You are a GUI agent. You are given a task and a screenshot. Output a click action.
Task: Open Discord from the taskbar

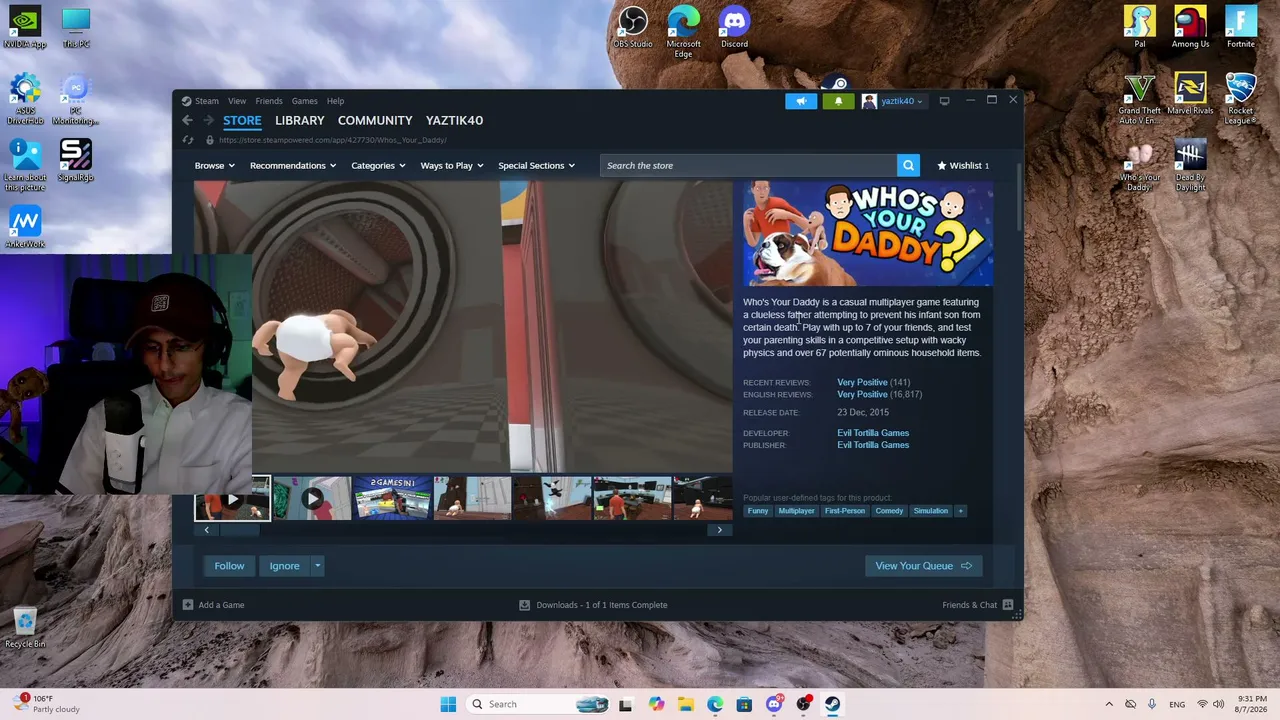774,704
